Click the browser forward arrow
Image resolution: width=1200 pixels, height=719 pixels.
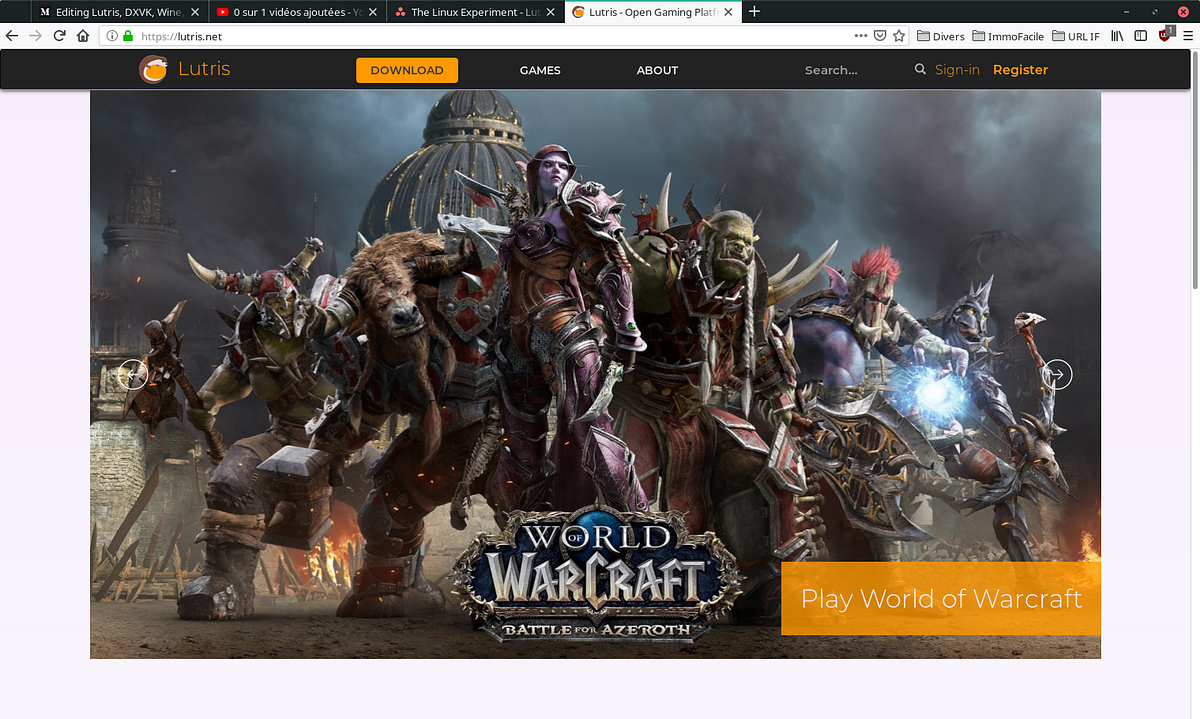tap(36, 36)
